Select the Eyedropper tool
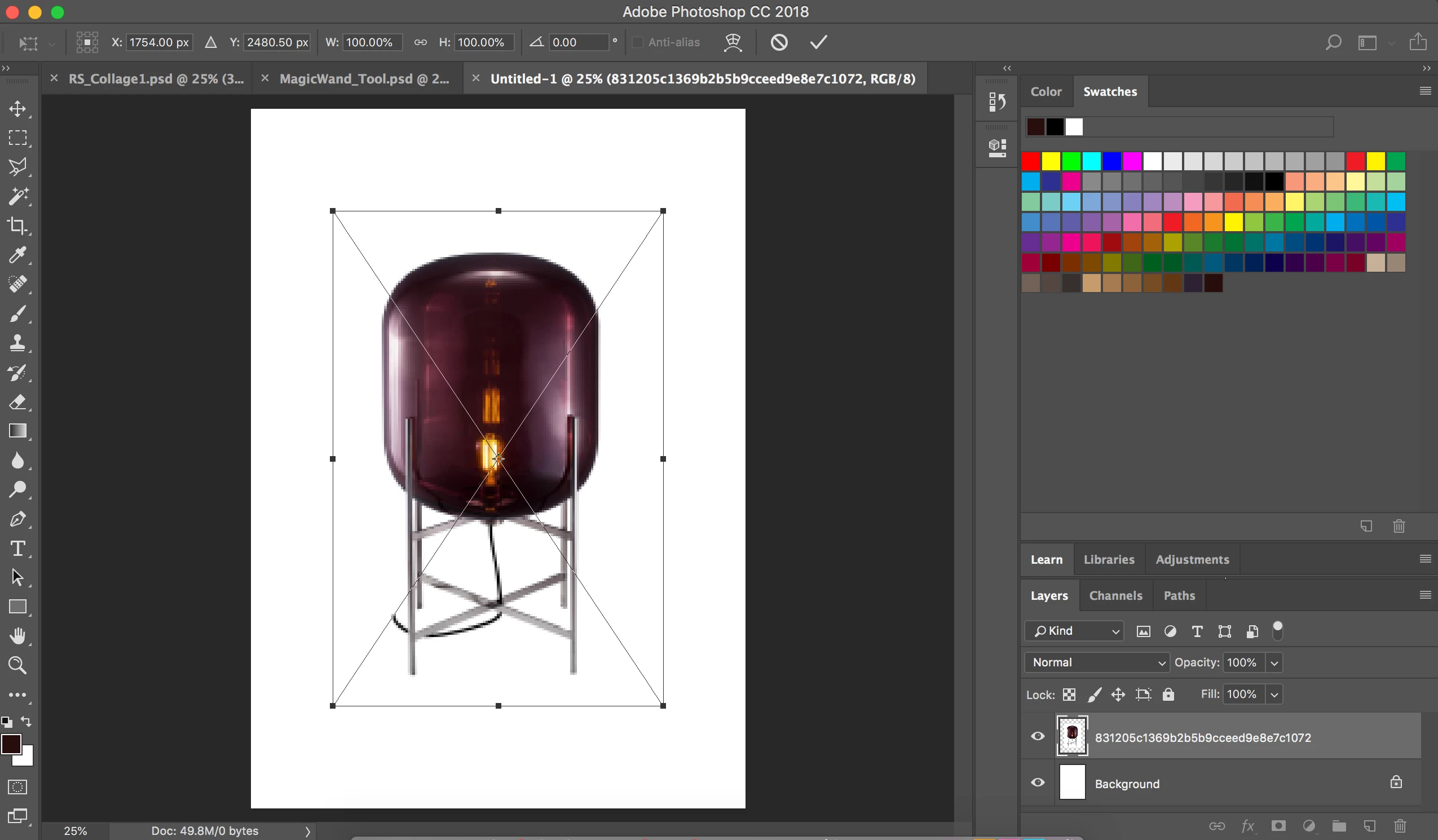 pyautogui.click(x=17, y=254)
